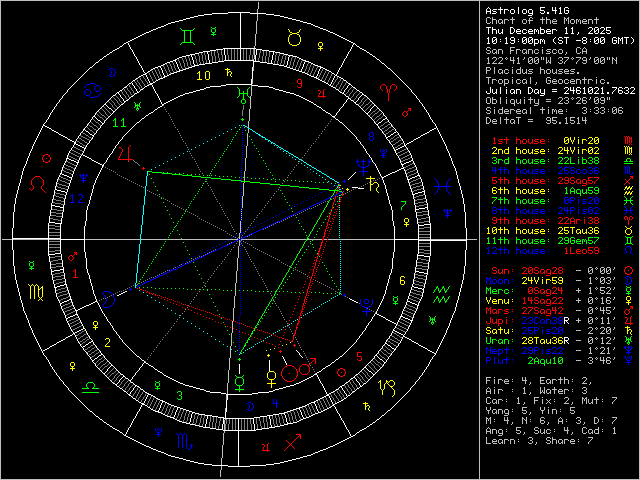The image size is (640, 480).
Task: Click the large red Sun circle inside the wheel
Action: (x=289, y=373)
